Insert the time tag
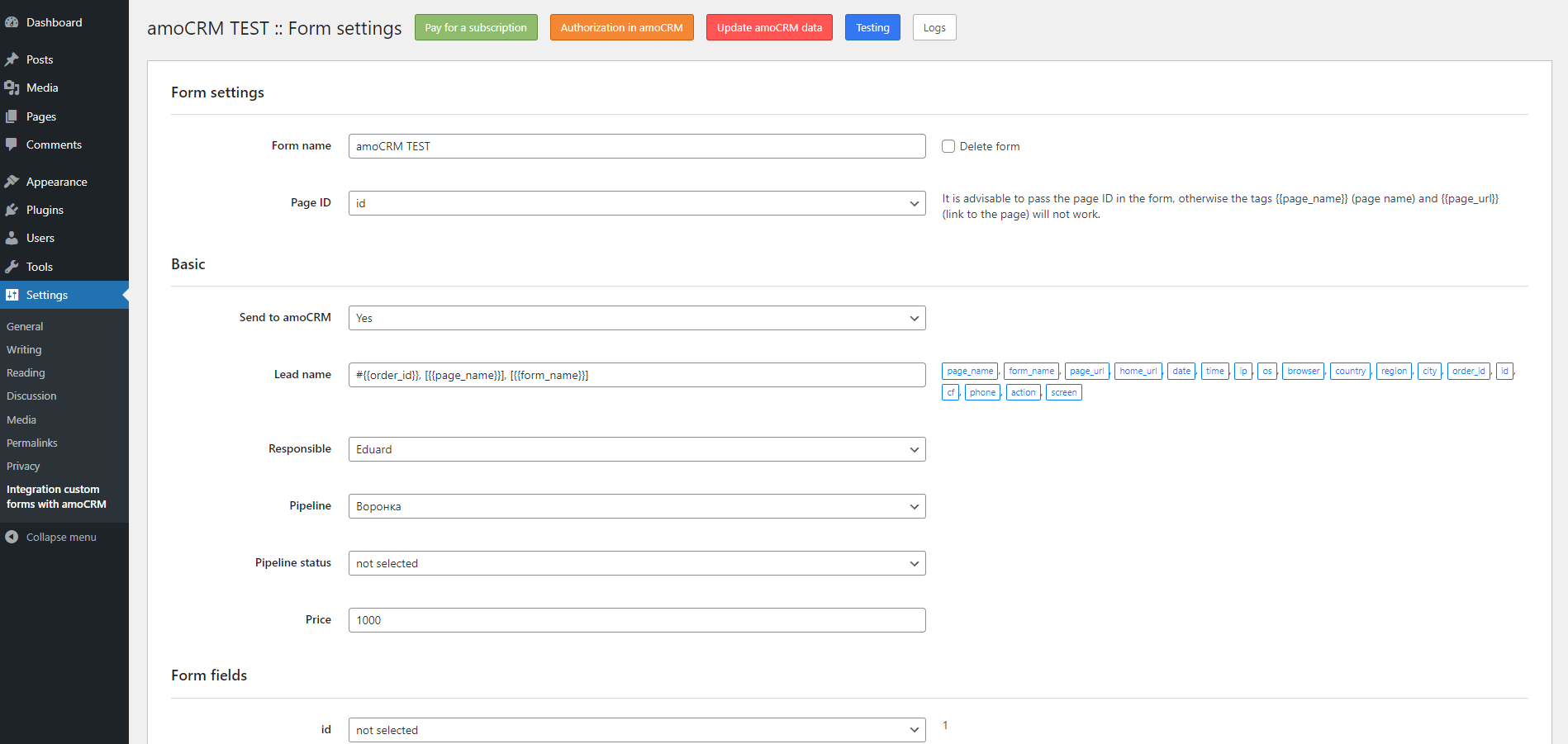Image resolution: width=1568 pixels, height=744 pixels. point(1215,371)
